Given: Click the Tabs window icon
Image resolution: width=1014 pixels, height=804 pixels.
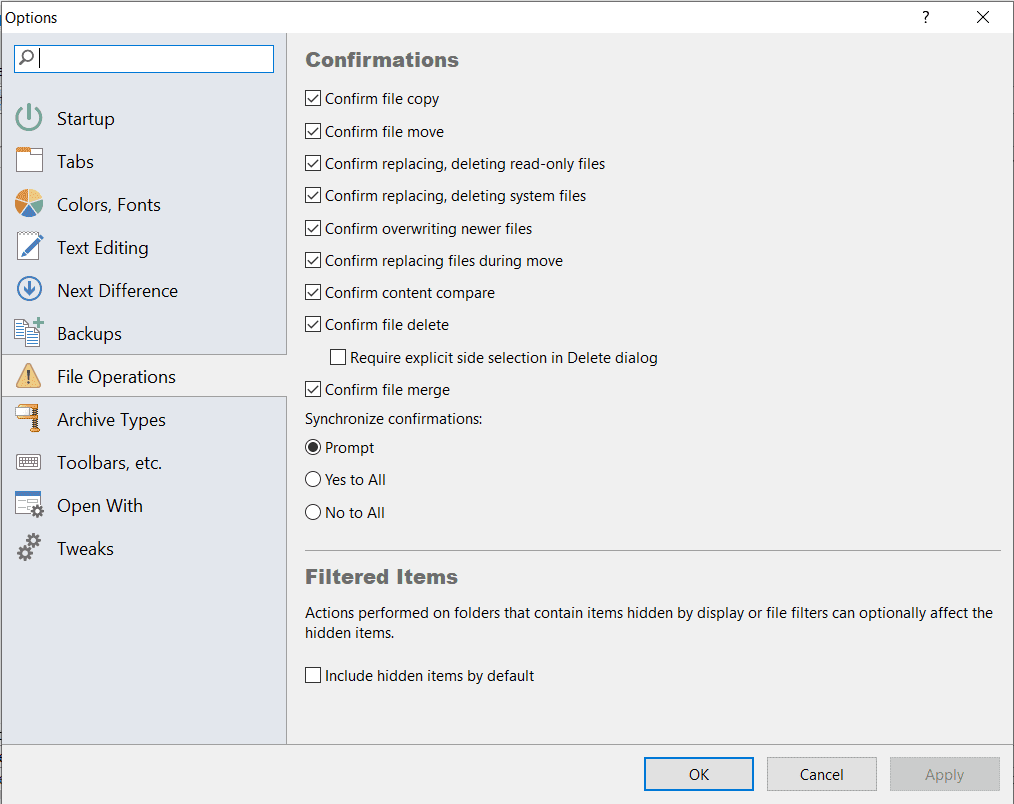Looking at the screenshot, I should 29,161.
